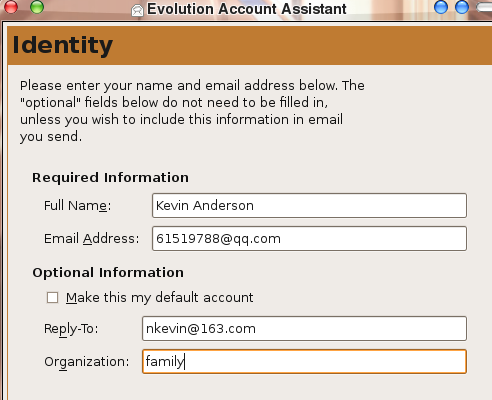Screen dimensions: 492x400
Task: Click the Email Address label
Action: [91, 239]
